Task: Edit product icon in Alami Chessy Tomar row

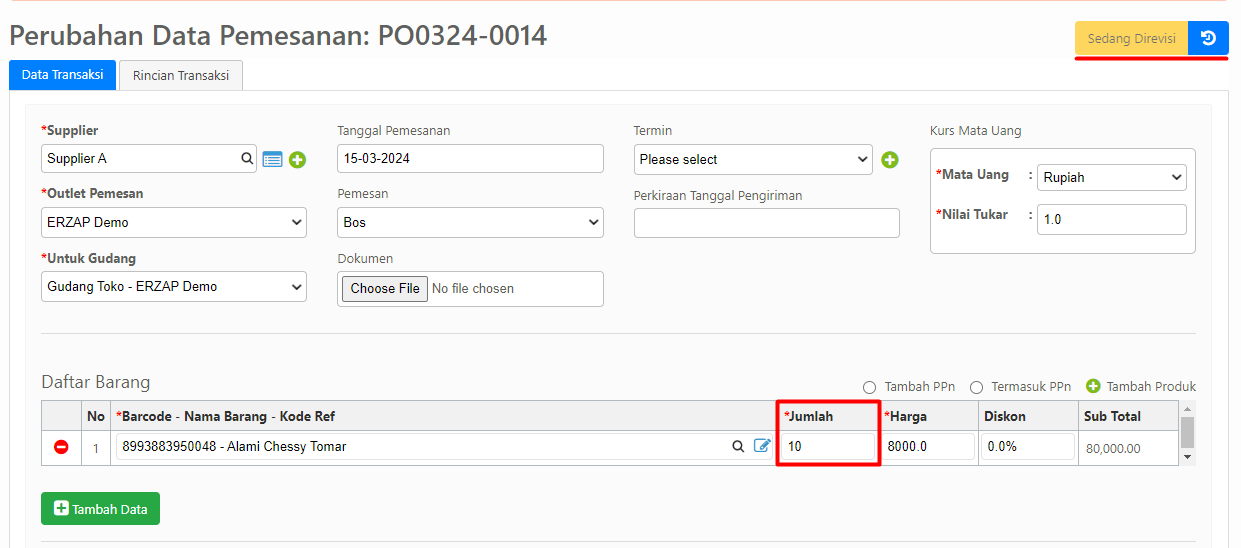Action: (x=762, y=446)
